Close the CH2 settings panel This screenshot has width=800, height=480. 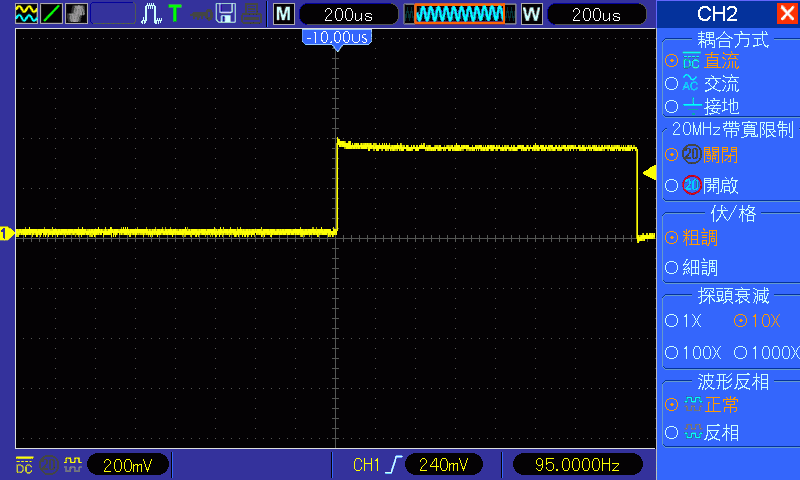click(787, 13)
